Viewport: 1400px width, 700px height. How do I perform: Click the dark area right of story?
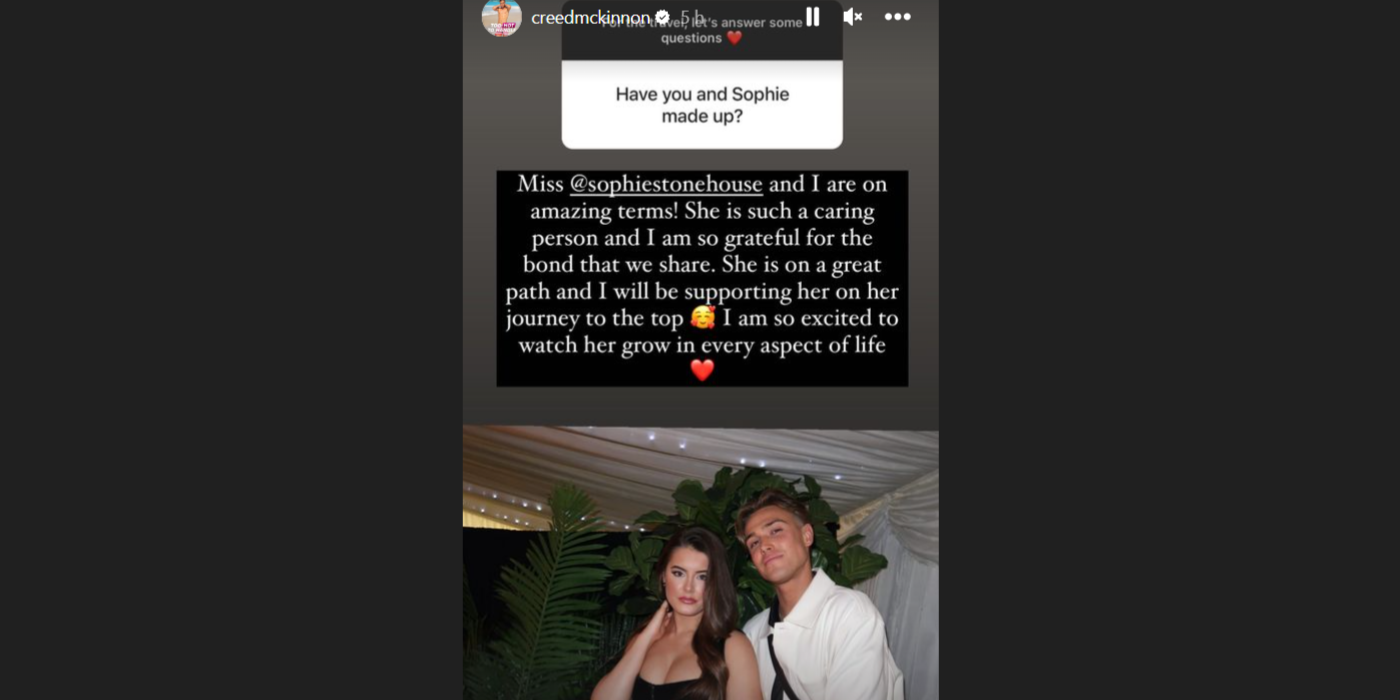tap(1169, 350)
